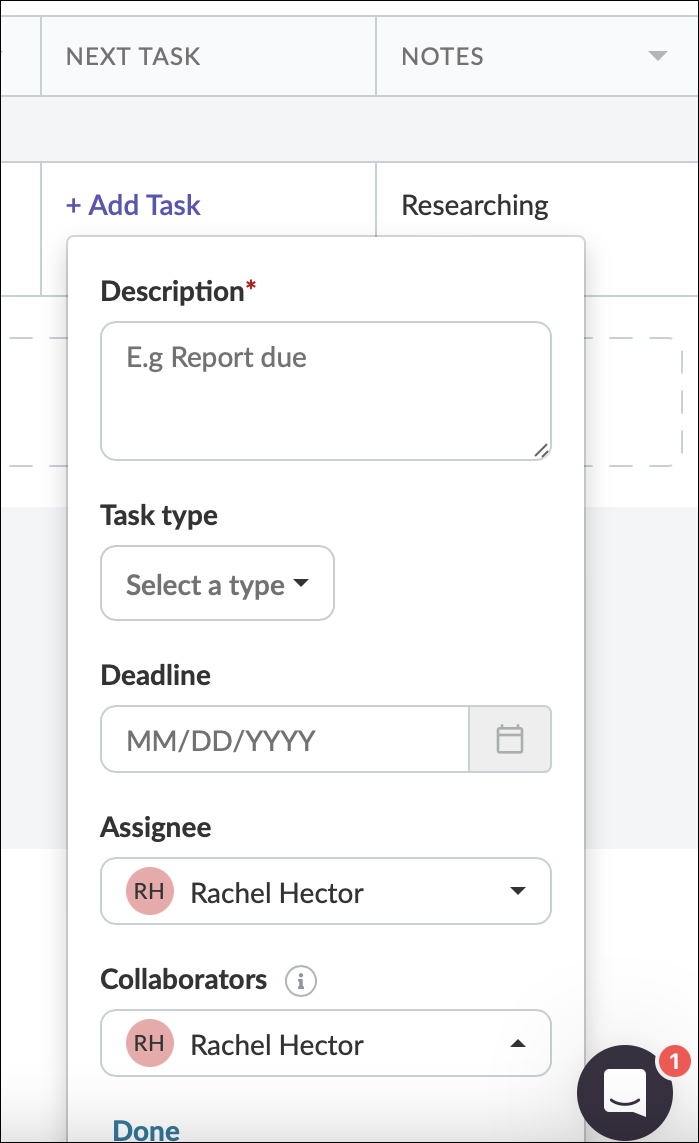Click Rachel Hector's avatar under Collaborators
Image resolution: width=699 pixels, height=1143 pixels.
tap(150, 1043)
